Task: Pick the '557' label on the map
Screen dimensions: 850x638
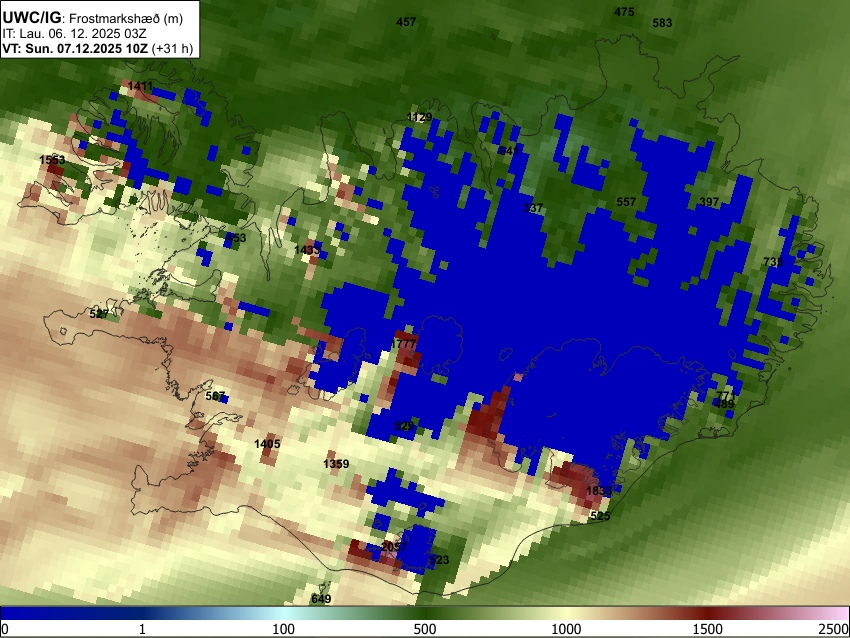Action: (626, 202)
